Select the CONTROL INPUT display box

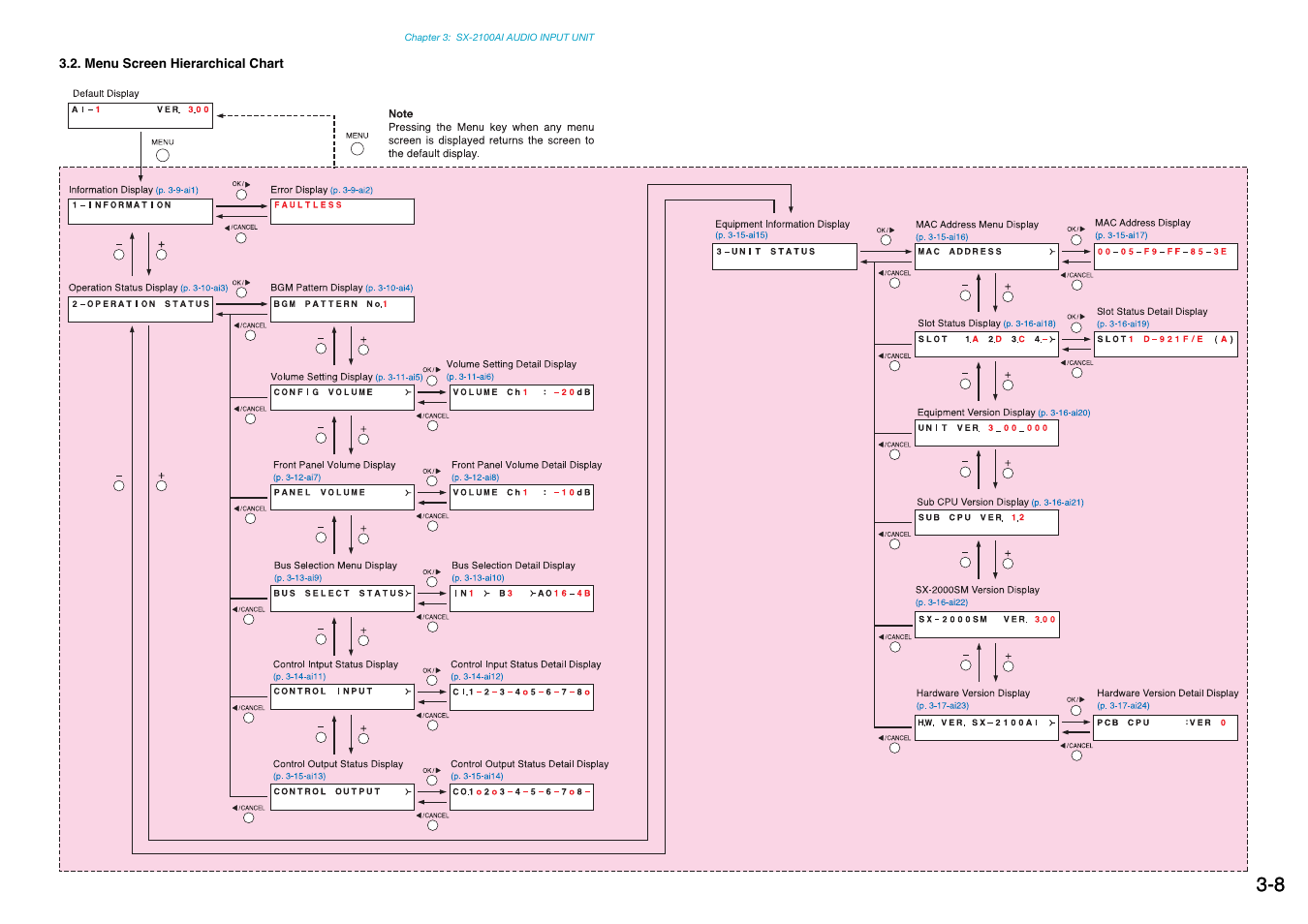[342, 697]
